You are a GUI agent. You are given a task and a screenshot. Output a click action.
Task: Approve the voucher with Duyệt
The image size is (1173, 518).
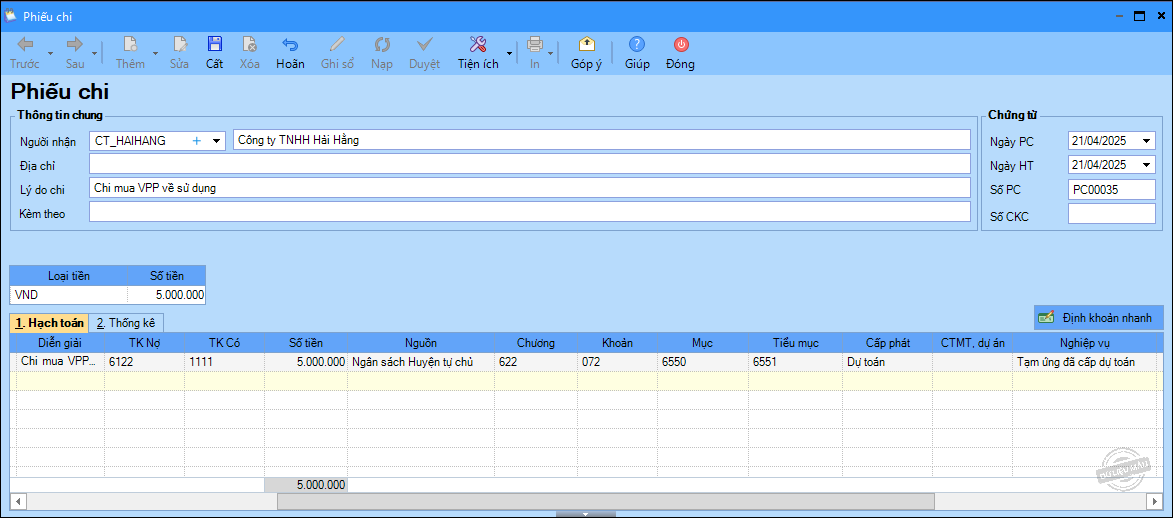424,52
